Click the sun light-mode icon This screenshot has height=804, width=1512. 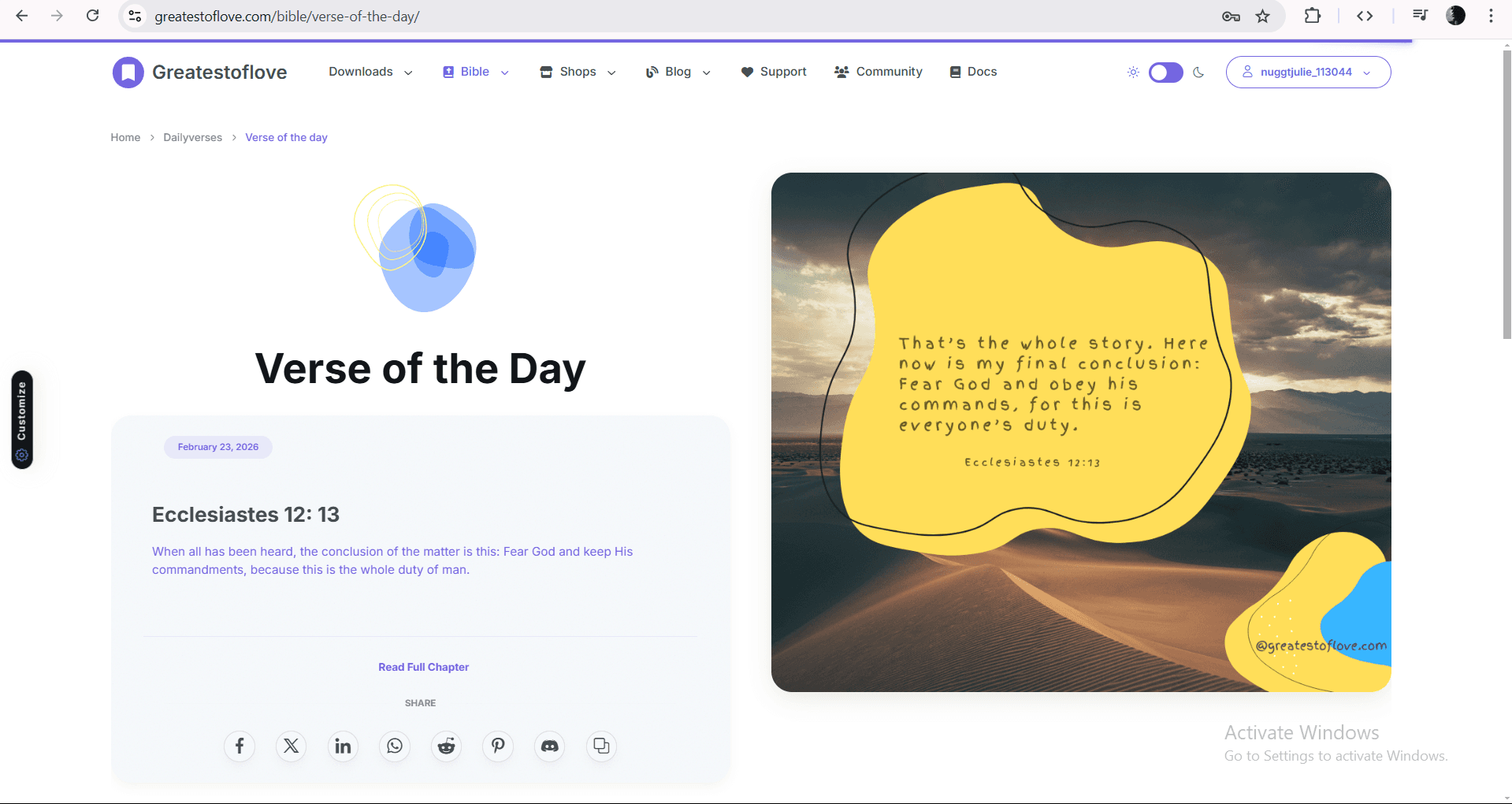click(x=1133, y=73)
